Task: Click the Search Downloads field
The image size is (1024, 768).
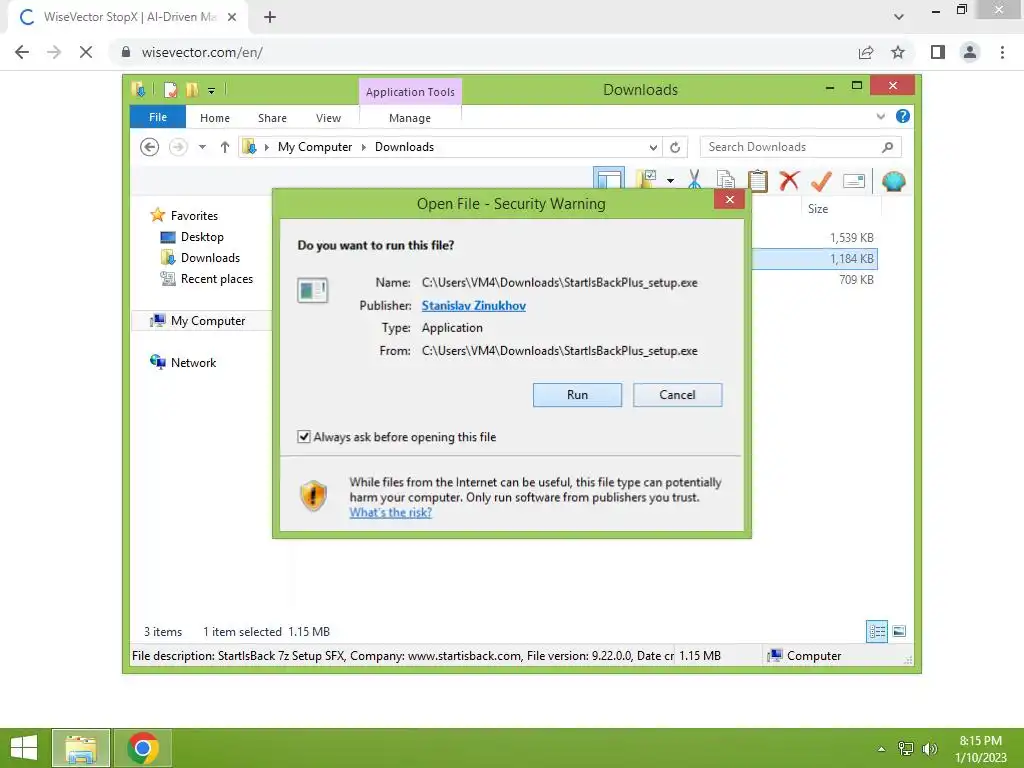Action: click(800, 147)
